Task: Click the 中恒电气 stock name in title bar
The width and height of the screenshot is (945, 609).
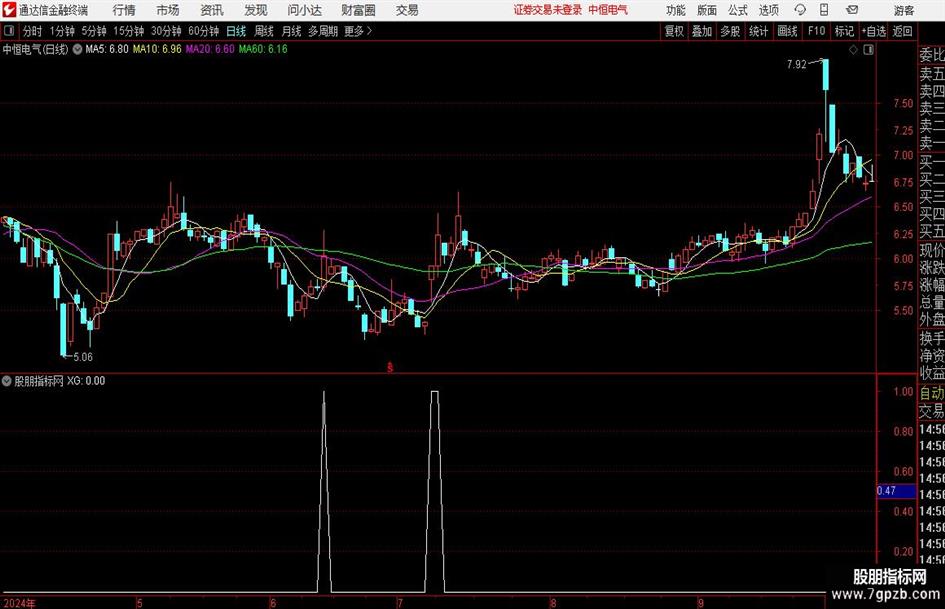Action: coord(608,10)
